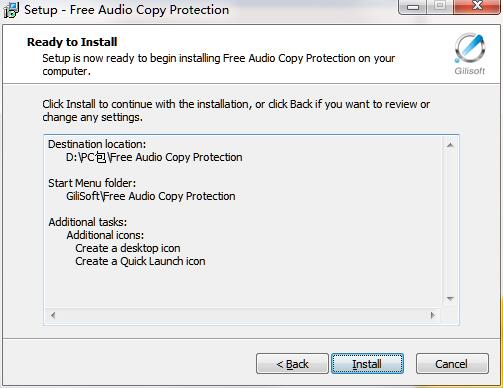The width and height of the screenshot is (503, 388).
Task: Click the Start Menu folder label
Action: (x=92, y=183)
